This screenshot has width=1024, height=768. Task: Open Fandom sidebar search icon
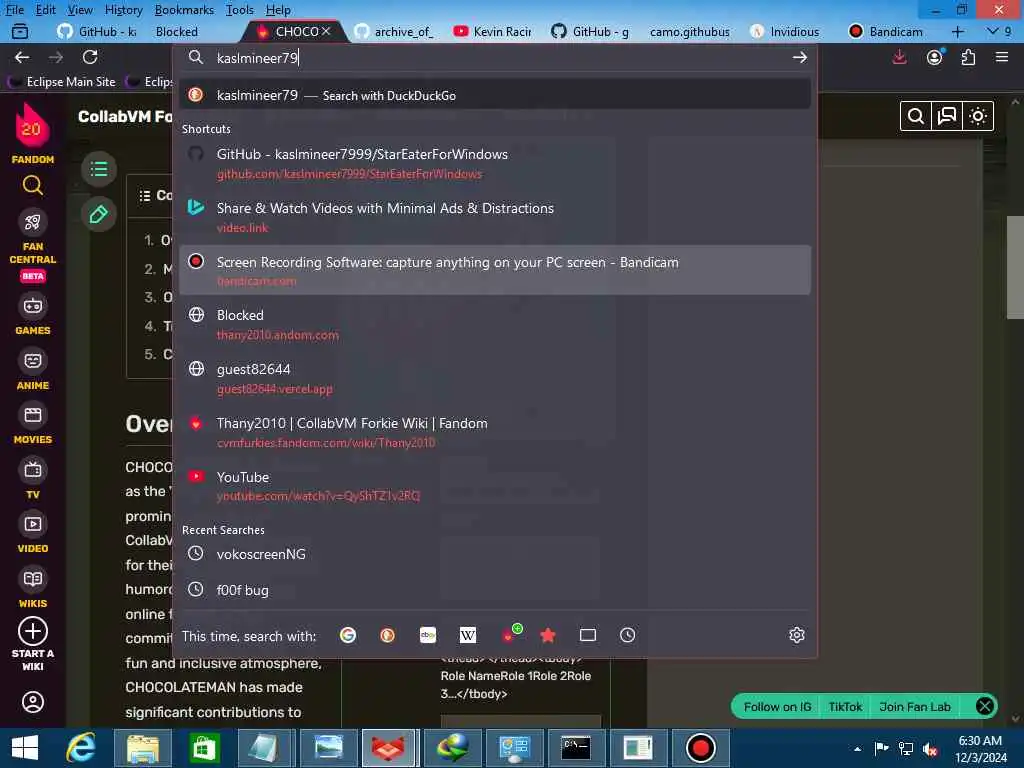[33, 186]
